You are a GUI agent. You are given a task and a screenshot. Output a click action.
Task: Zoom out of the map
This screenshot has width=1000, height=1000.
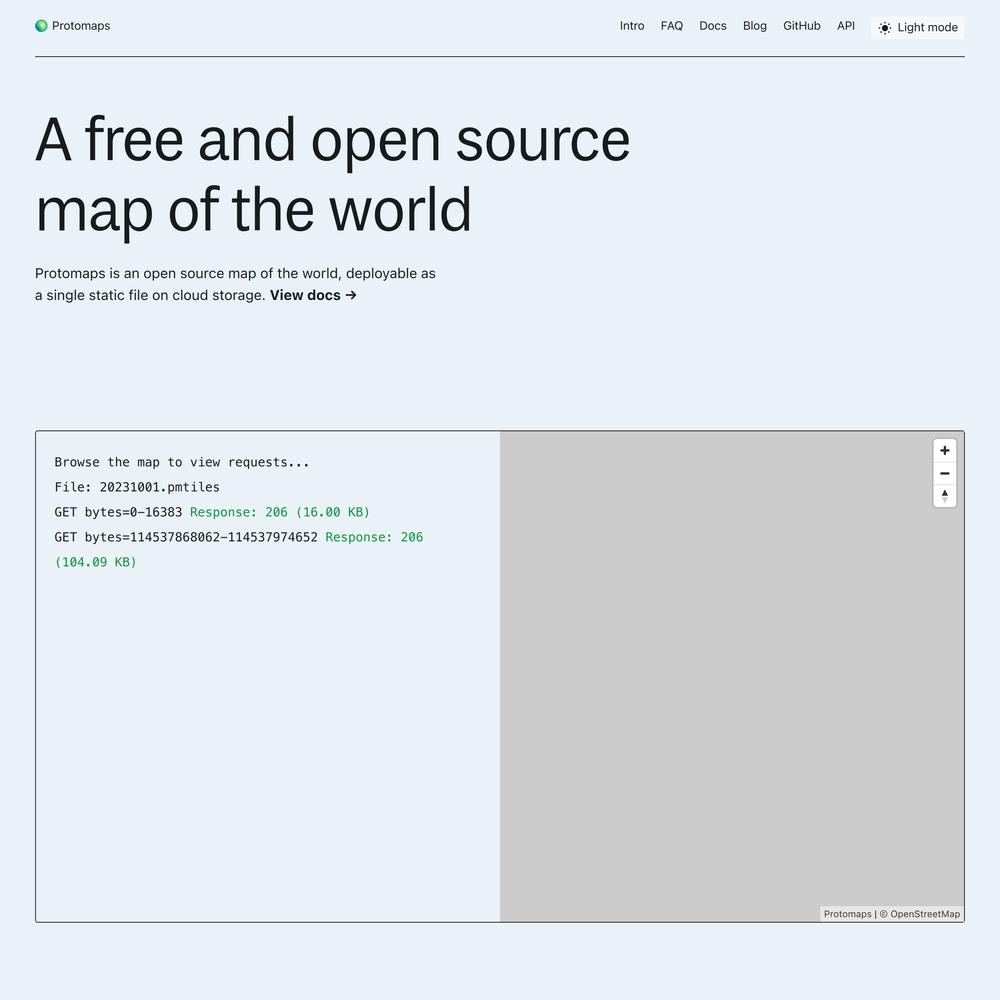(x=945, y=473)
